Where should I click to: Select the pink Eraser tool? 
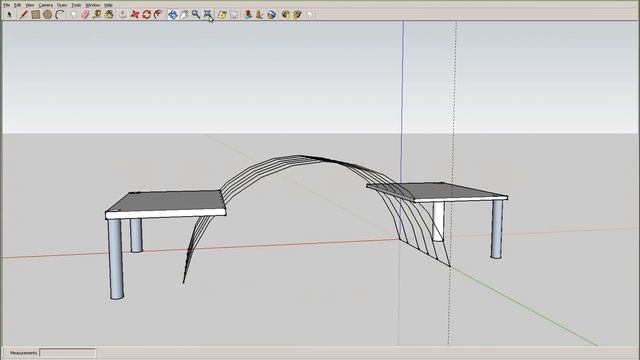click(x=85, y=15)
